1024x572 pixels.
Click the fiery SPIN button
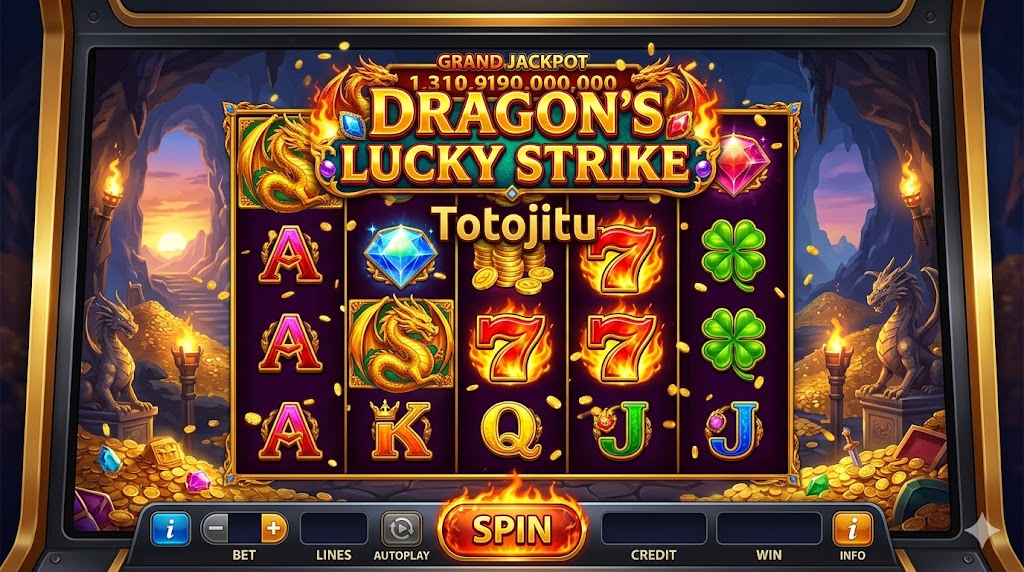point(512,529)
